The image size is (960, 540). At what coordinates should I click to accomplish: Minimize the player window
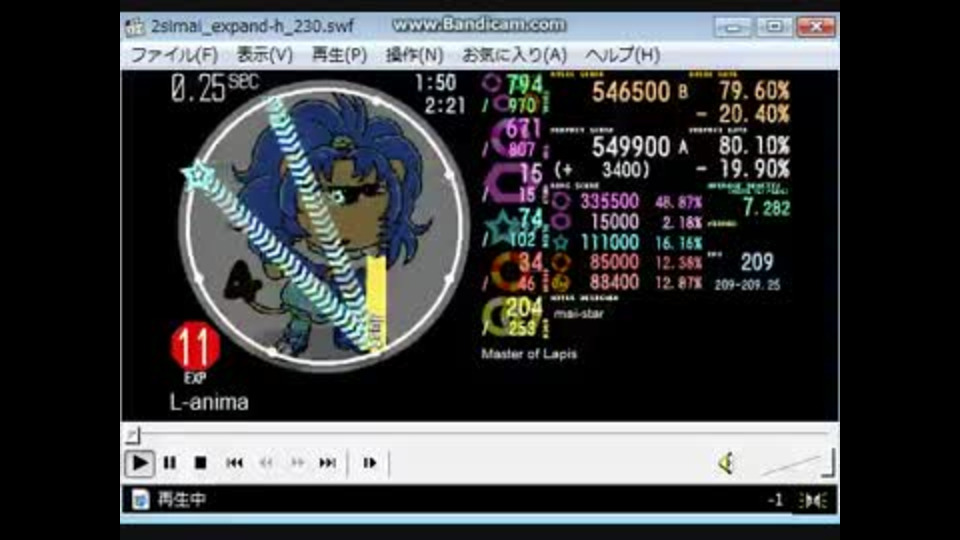tap(732, 26)
